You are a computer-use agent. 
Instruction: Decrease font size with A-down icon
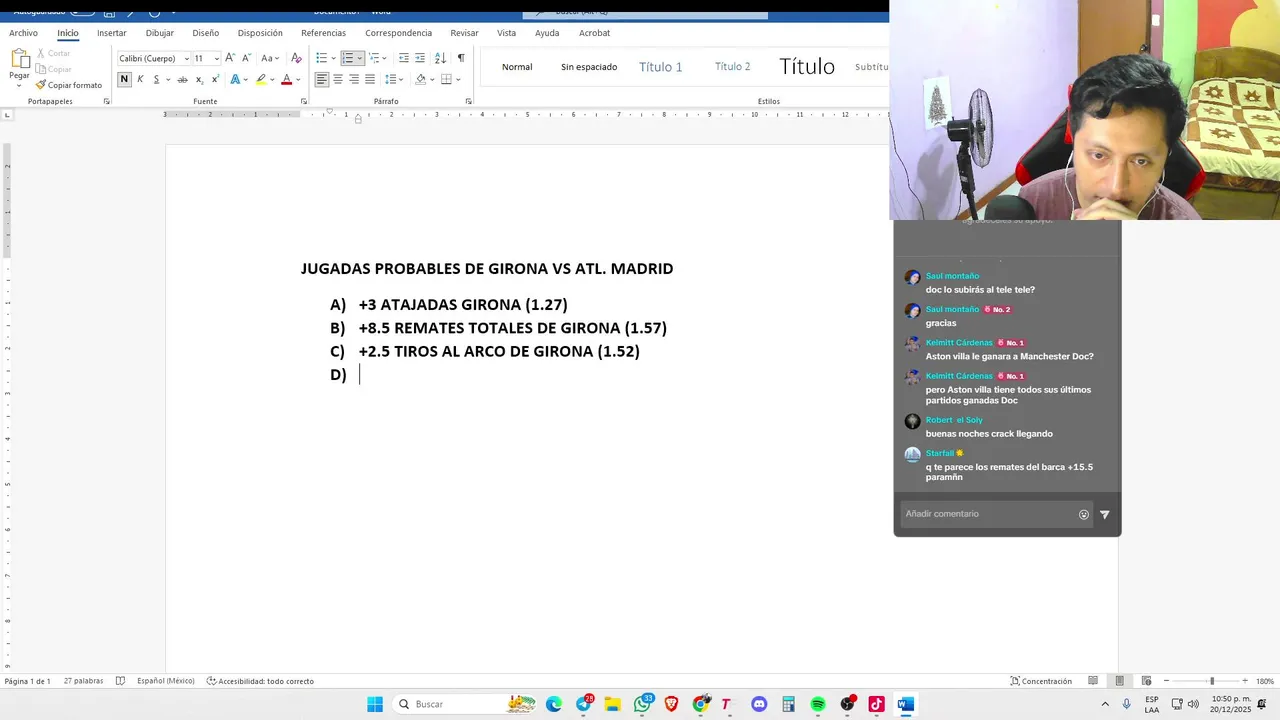[246, 58]
